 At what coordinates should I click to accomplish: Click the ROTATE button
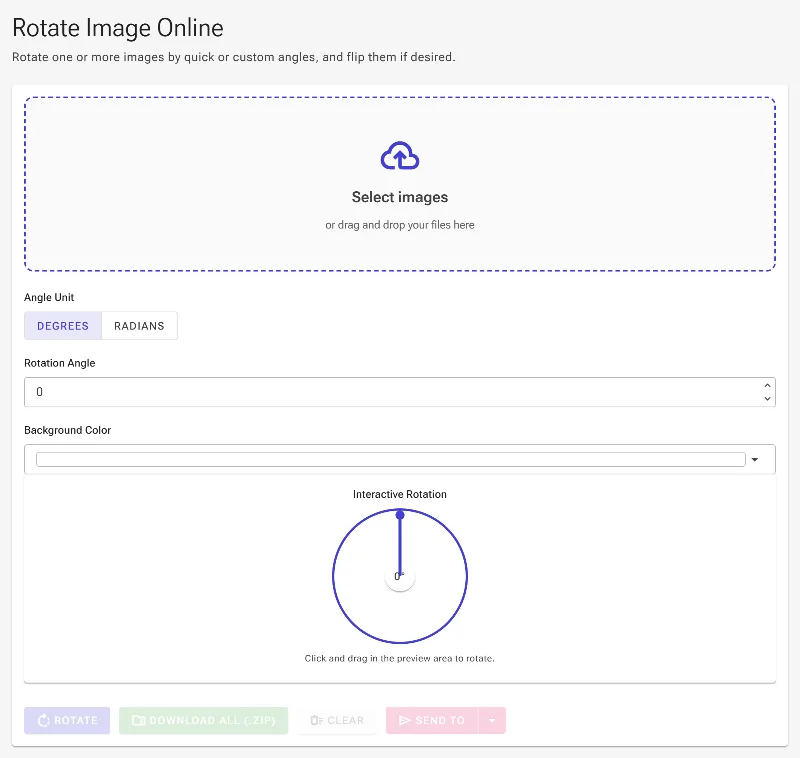click(67, 720)
